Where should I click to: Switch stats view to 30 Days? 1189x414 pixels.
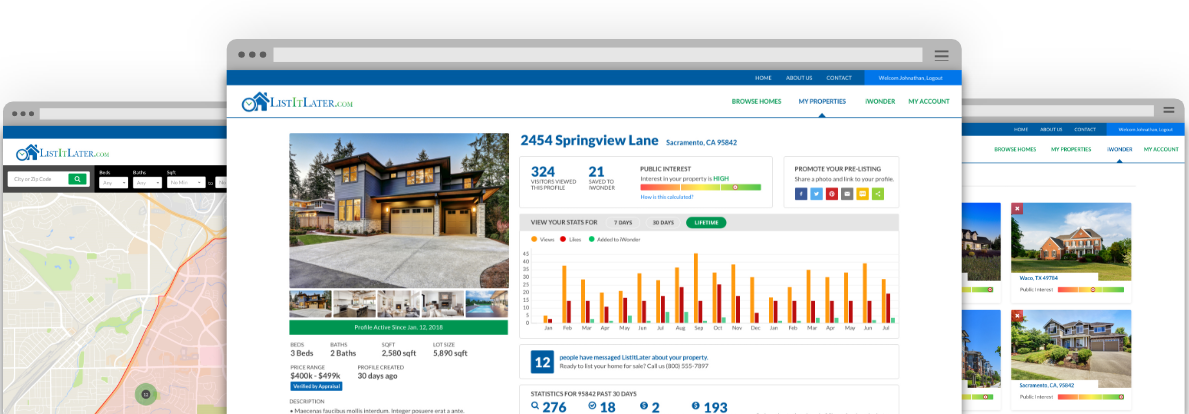tap(663, 222)
